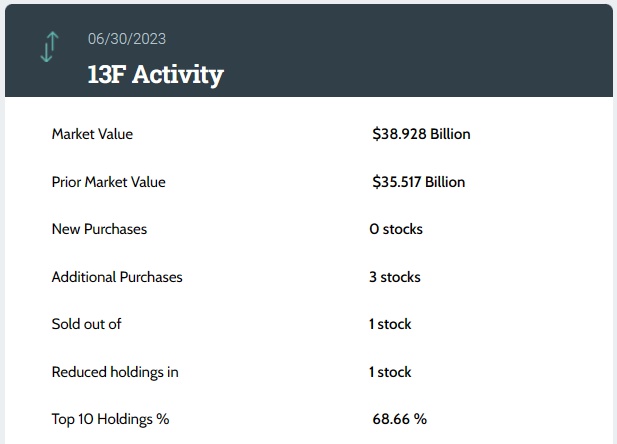Select the 13F Activity title

(155, 74)
